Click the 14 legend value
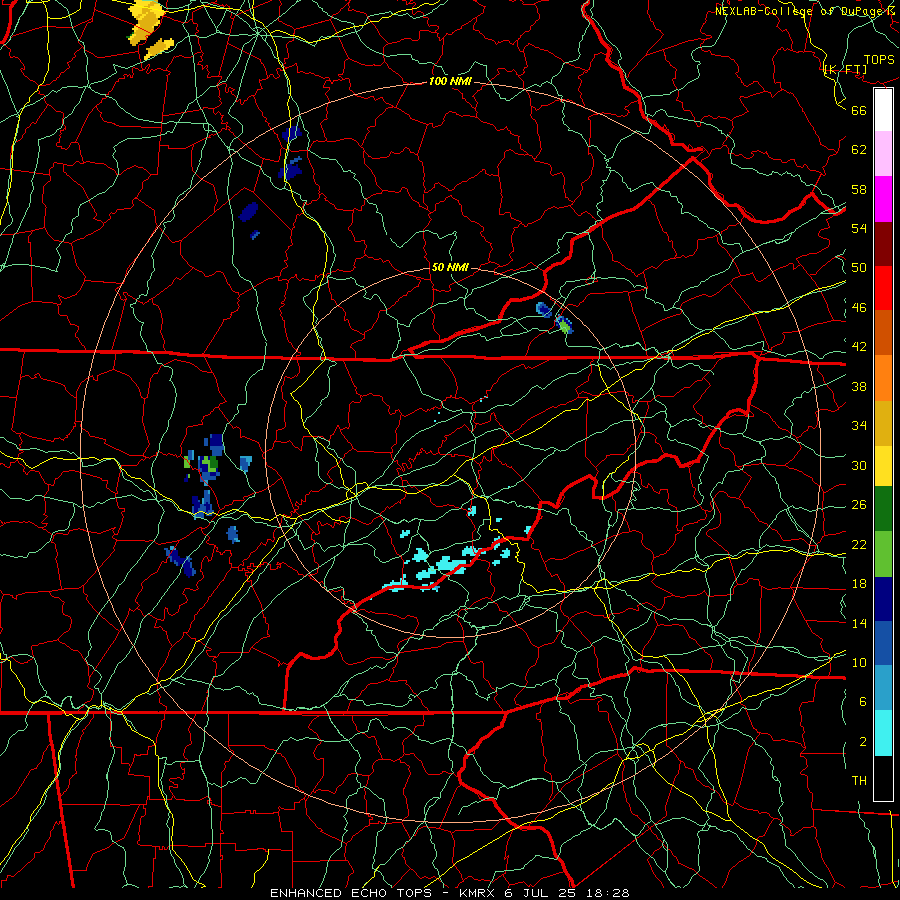Viewport: 900px width, 900px height. pos(859,623)
